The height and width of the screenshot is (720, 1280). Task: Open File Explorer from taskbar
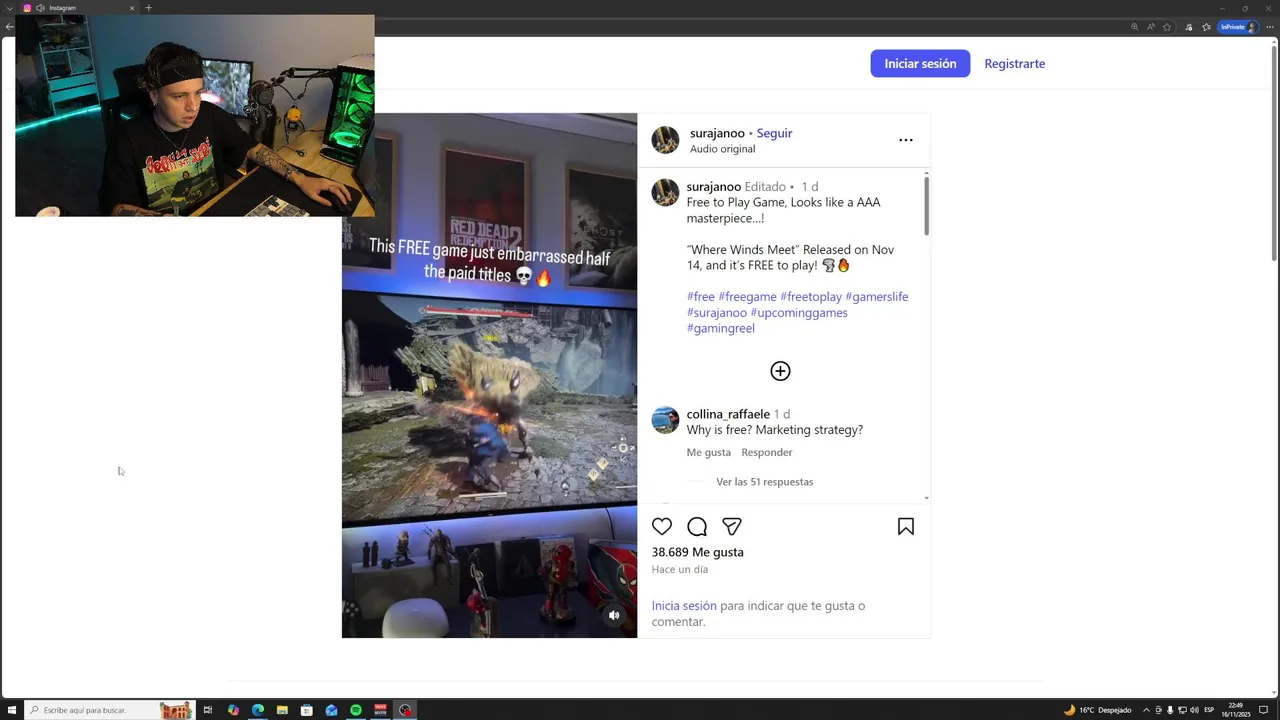click(282, 710)
